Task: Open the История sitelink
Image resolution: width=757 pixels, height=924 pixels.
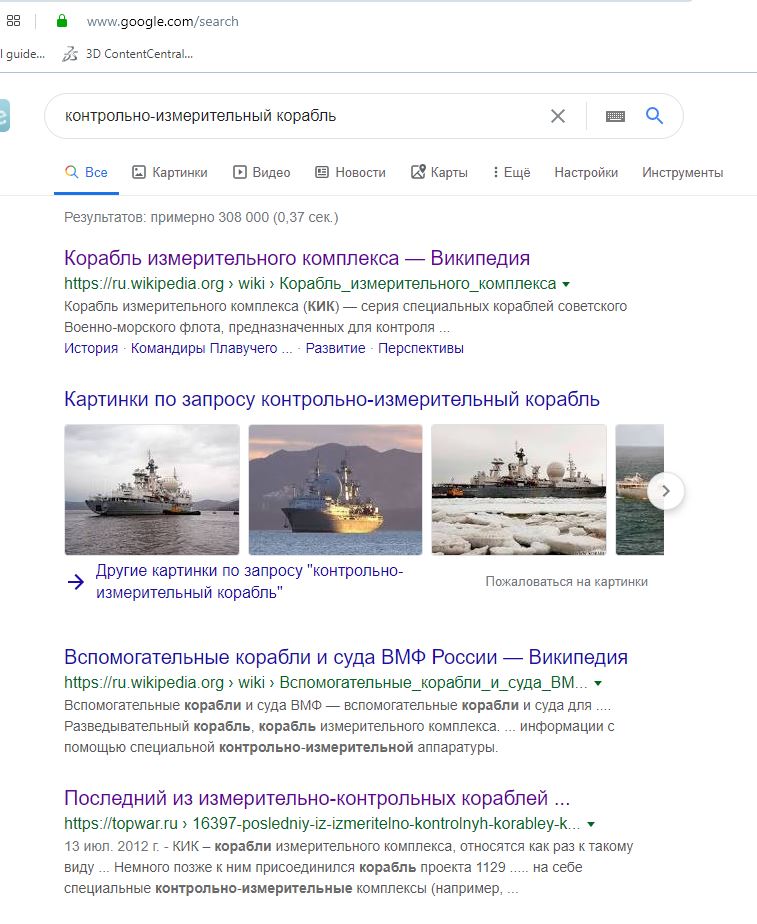Action: point(91,348)
